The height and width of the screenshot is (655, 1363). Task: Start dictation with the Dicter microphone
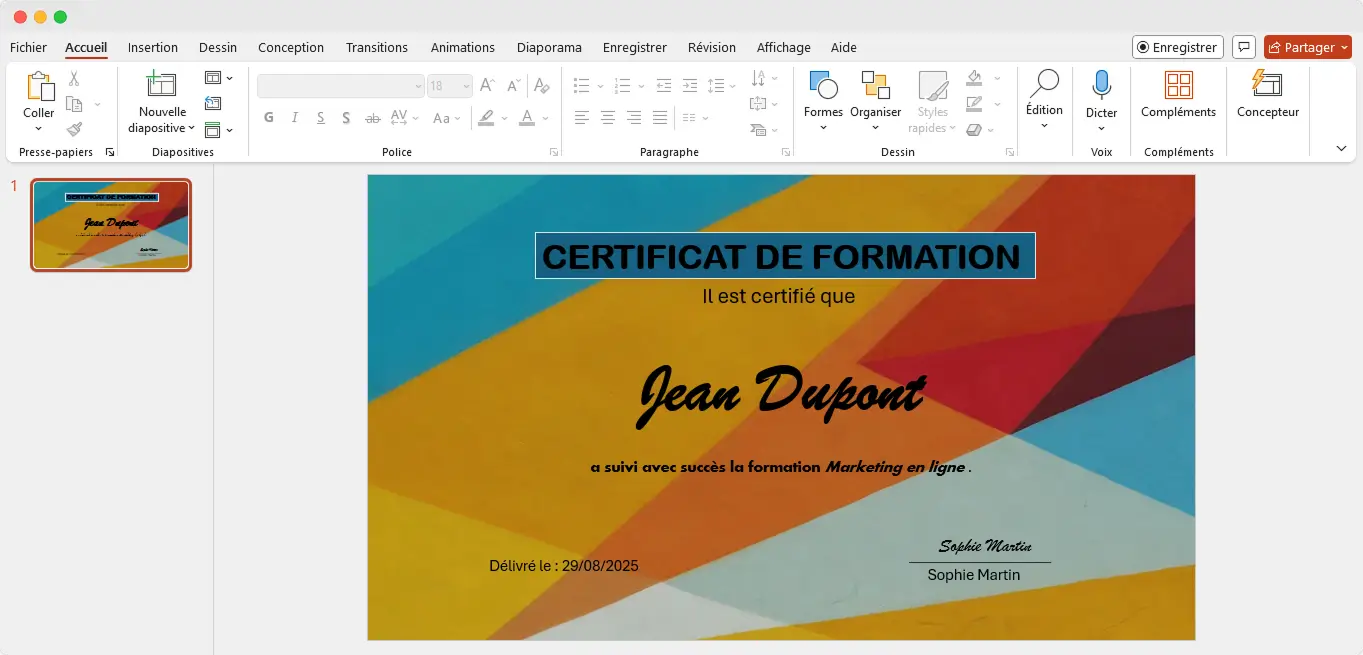[1101, 85]
